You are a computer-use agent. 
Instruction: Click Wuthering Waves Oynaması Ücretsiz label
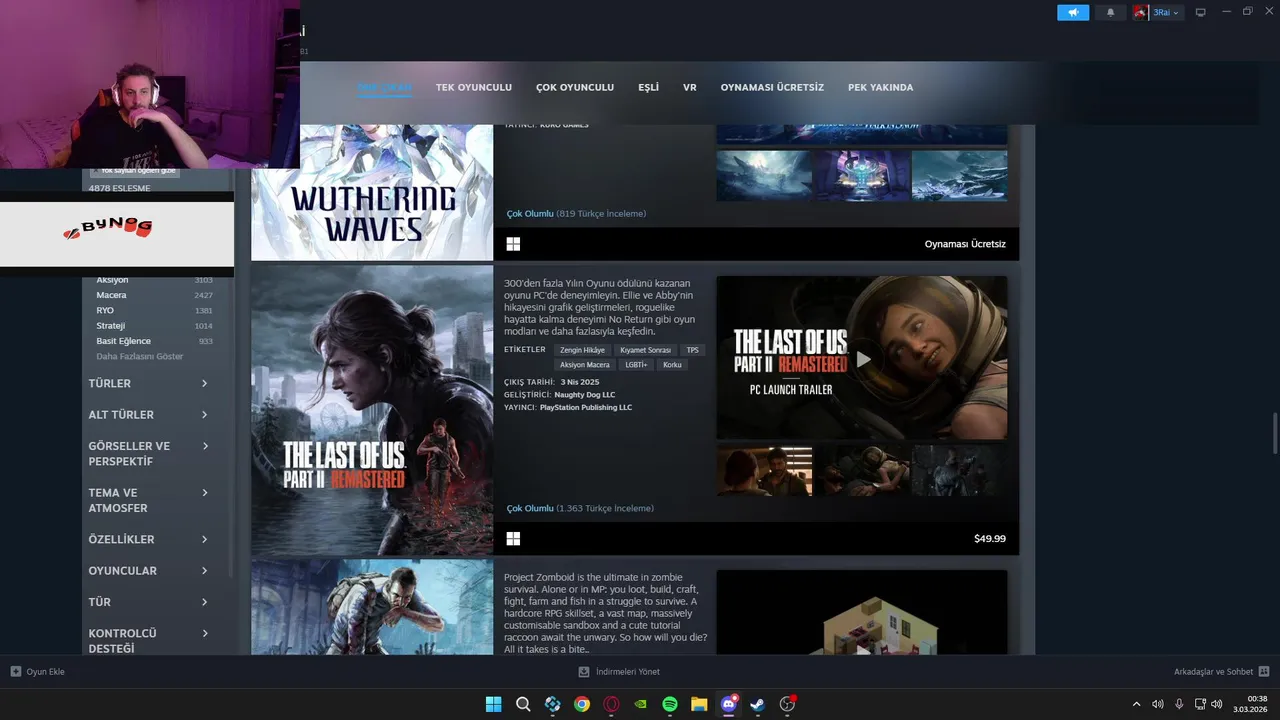(x=965, y=244)
